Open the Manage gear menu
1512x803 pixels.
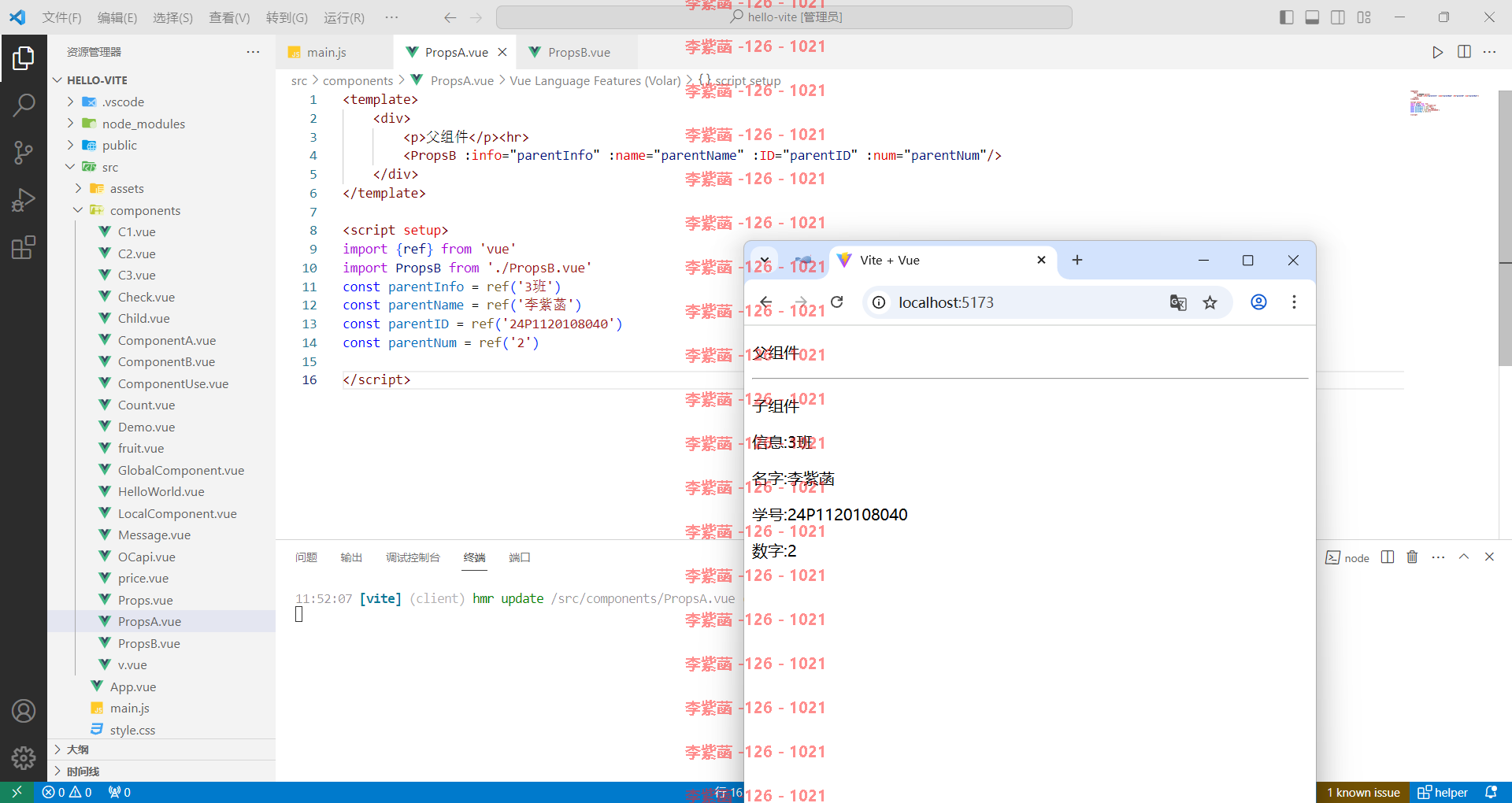pyautogui.click(x=24, y=757)
